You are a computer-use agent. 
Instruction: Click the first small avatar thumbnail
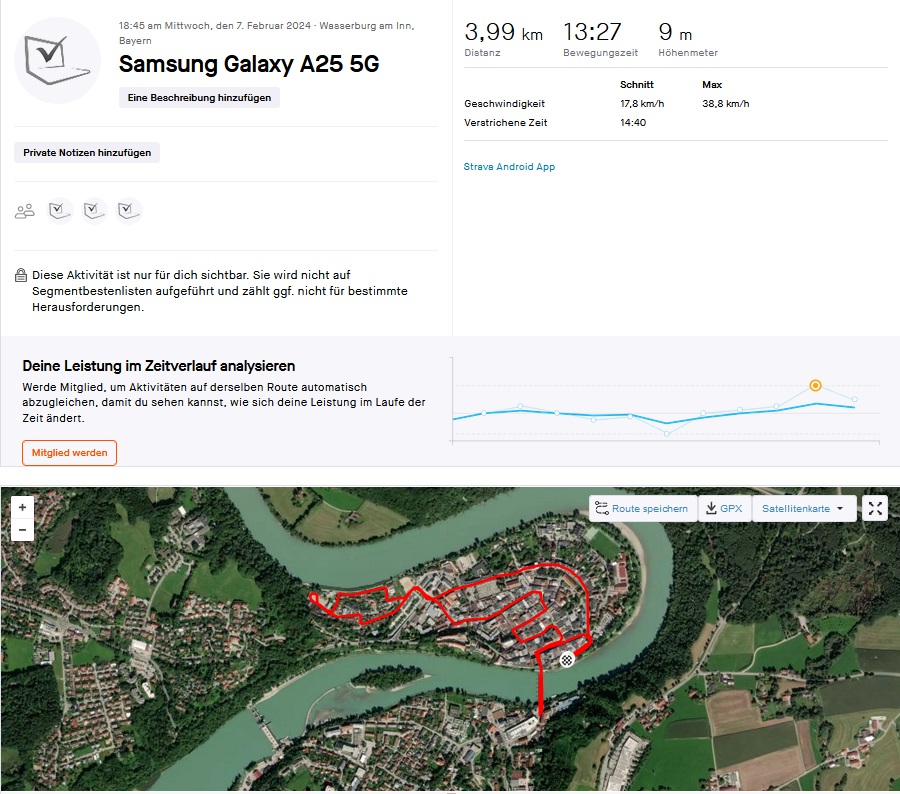(x=60, y=210)
